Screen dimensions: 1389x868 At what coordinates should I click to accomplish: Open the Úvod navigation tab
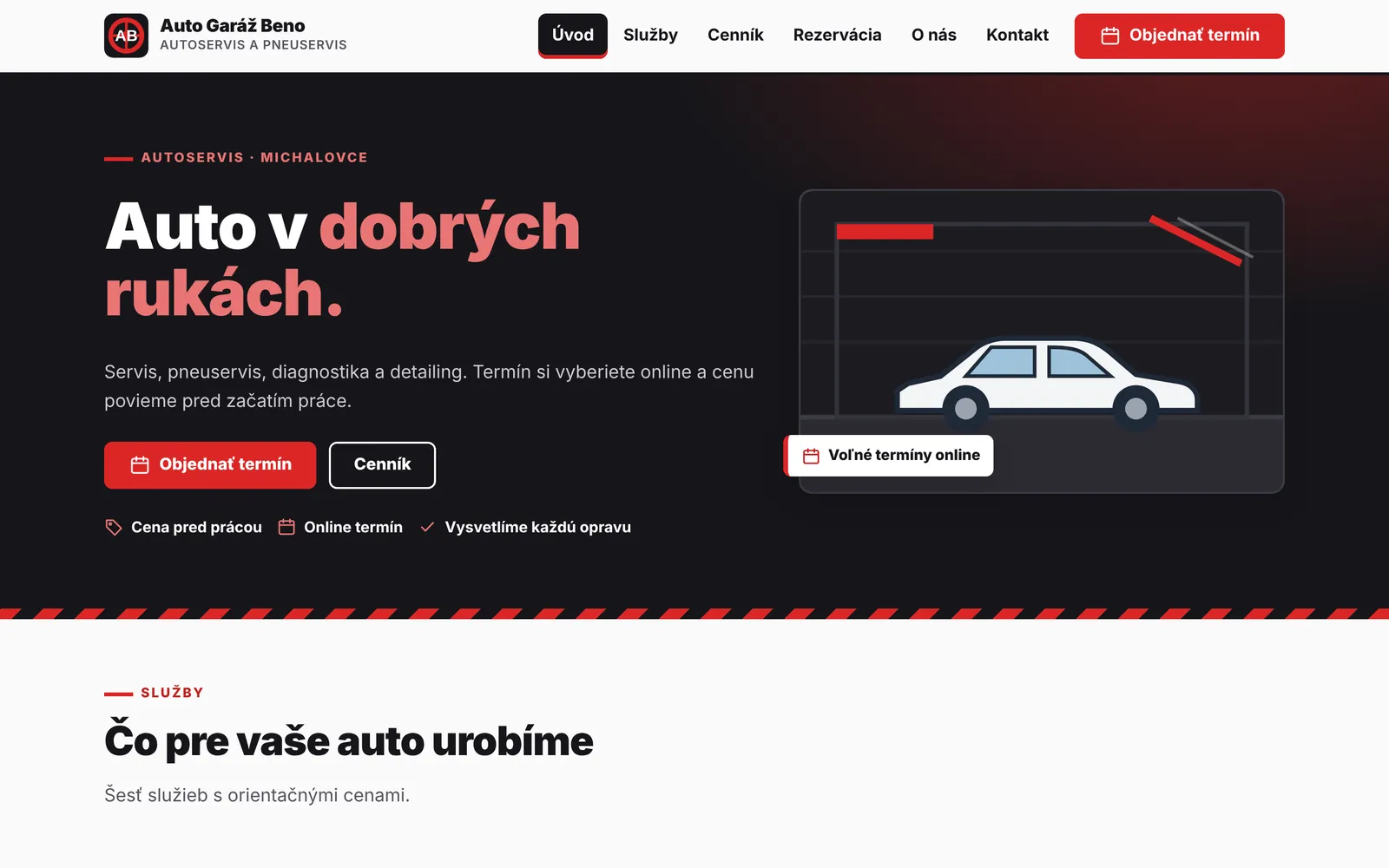[x=573, y=36]
